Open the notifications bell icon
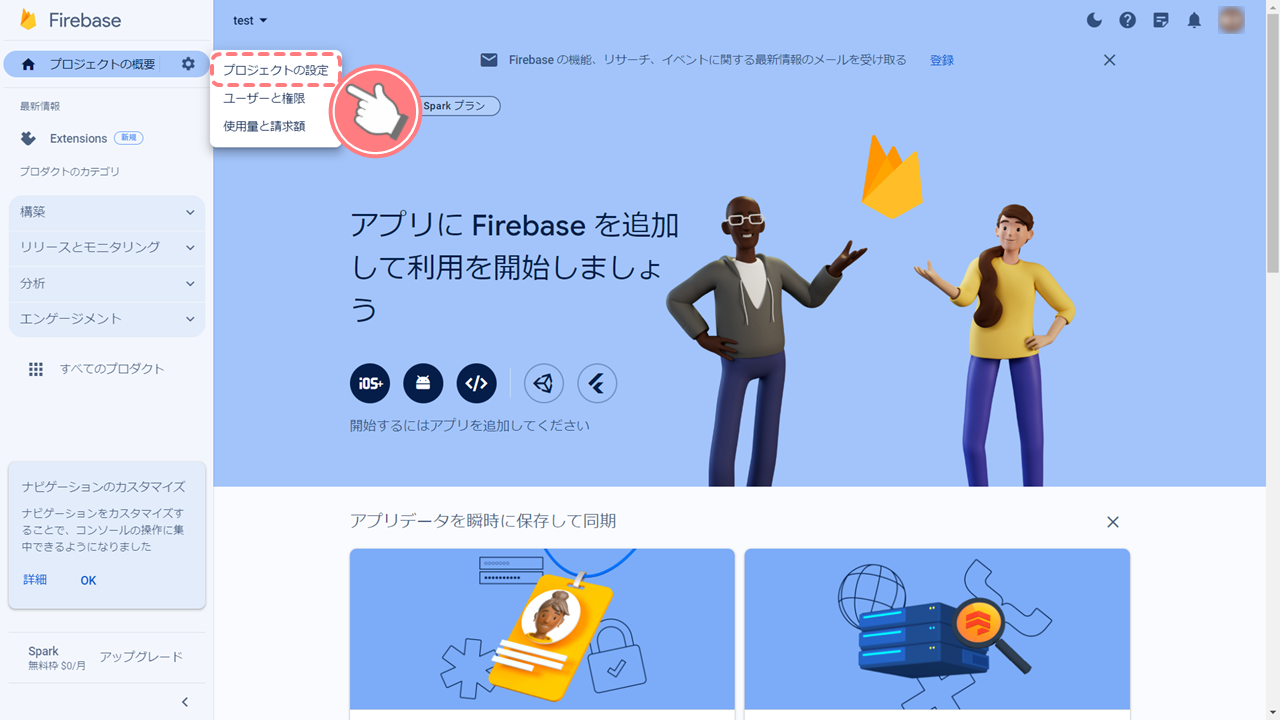Viewport: 1280px width, 720px height. pyautogui.click(x=1194, y=20)
